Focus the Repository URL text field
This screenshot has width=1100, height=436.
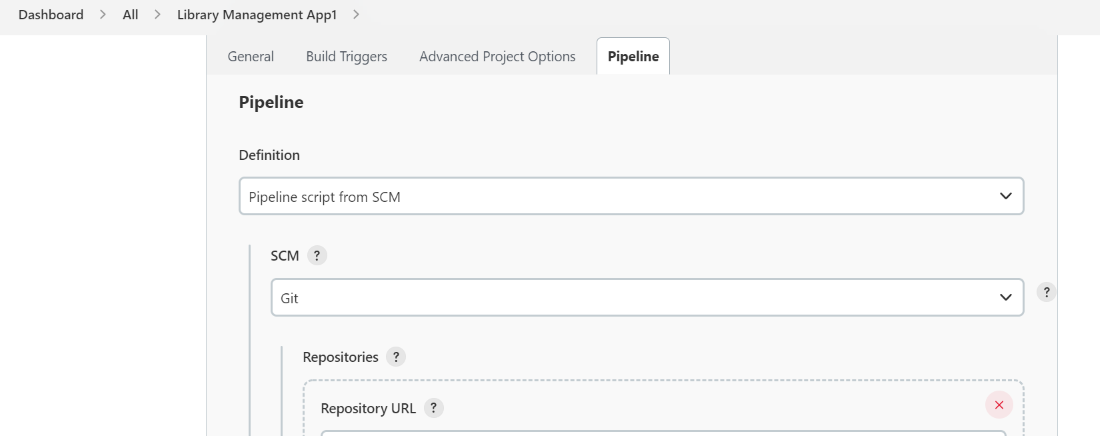(662, 432)
